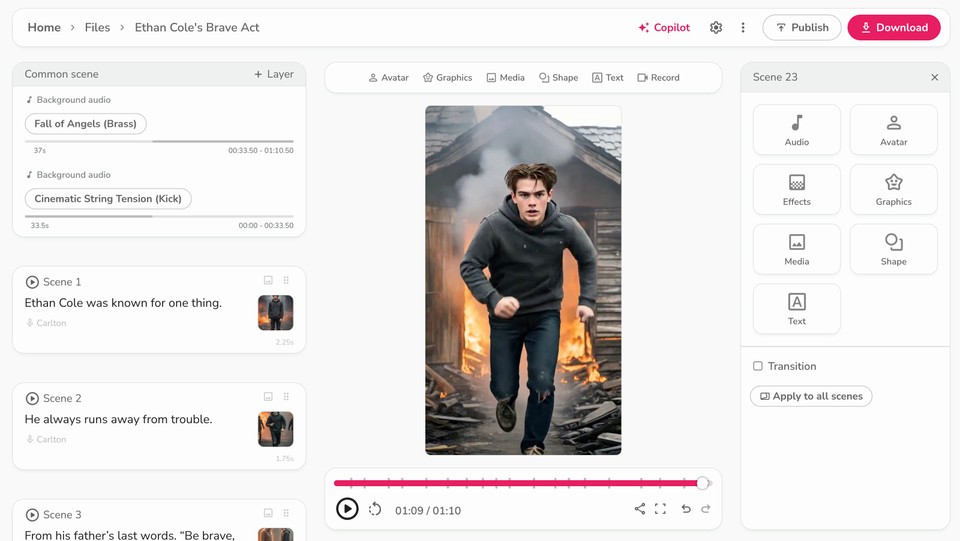Click the replay loop icon
The height and width of the screenshot is (541, 960).
click(375, 509)
